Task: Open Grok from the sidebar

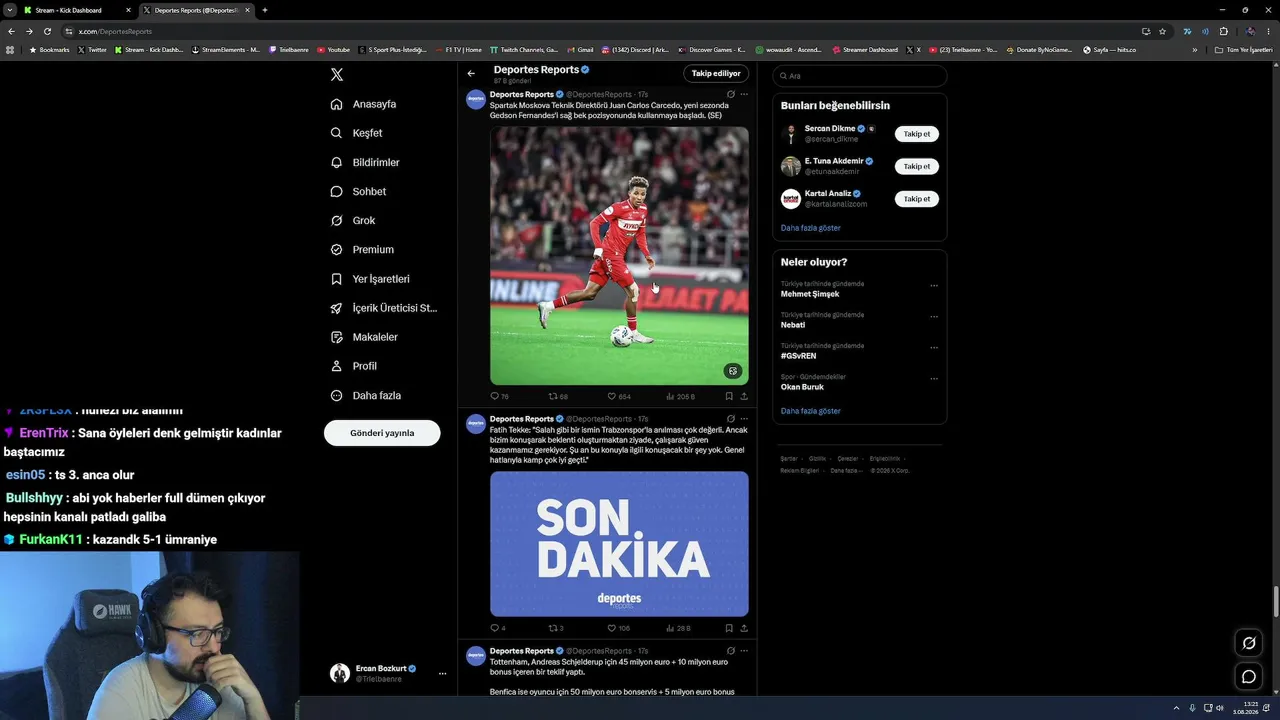Action: pos(353,220)
